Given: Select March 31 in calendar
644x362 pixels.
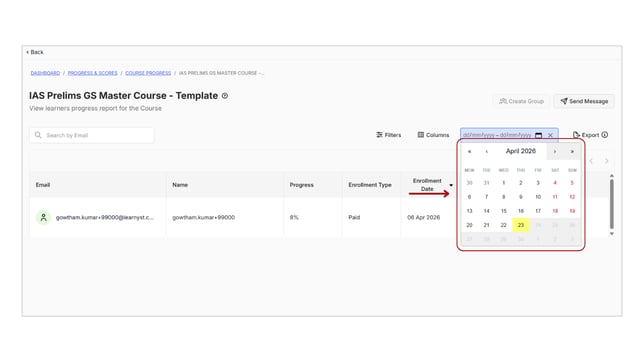Looking at the screenshot, I should [x=487, y=183].
